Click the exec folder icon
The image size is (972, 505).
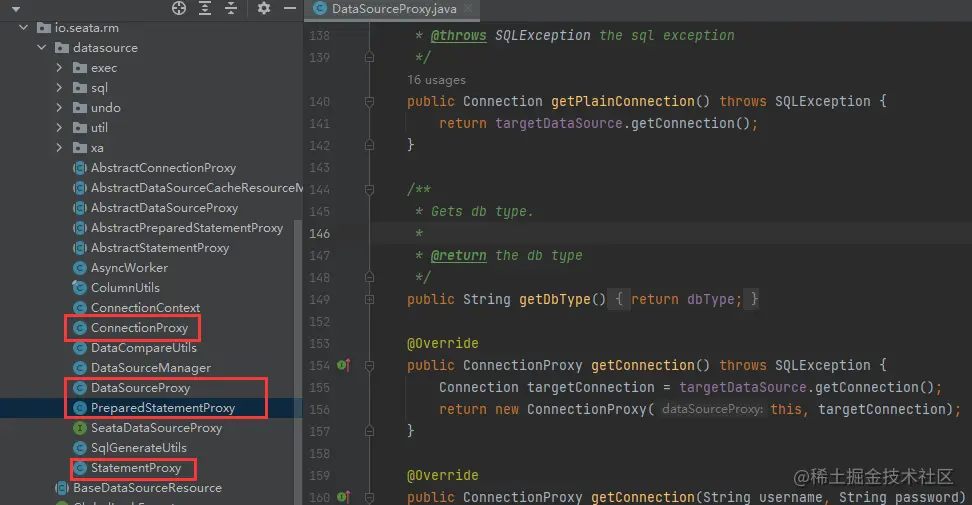tap(80, 68)
